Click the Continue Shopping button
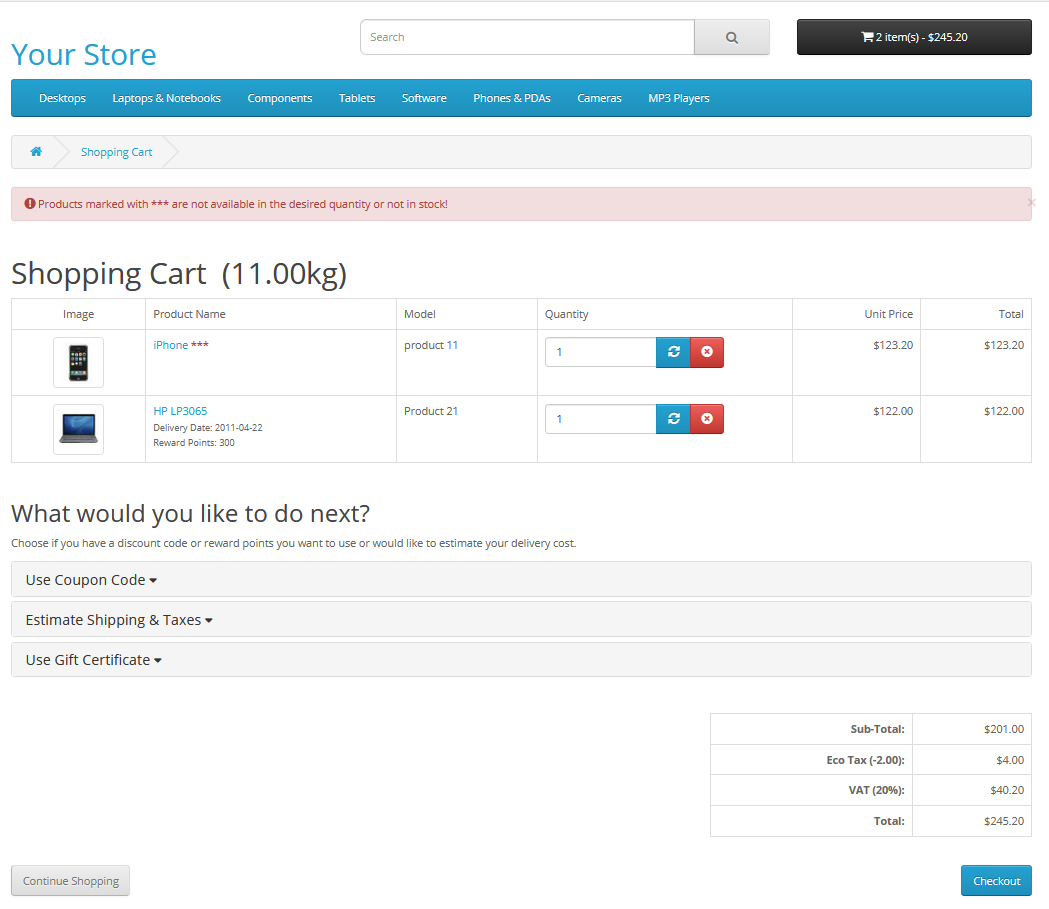 pos(70,881)
